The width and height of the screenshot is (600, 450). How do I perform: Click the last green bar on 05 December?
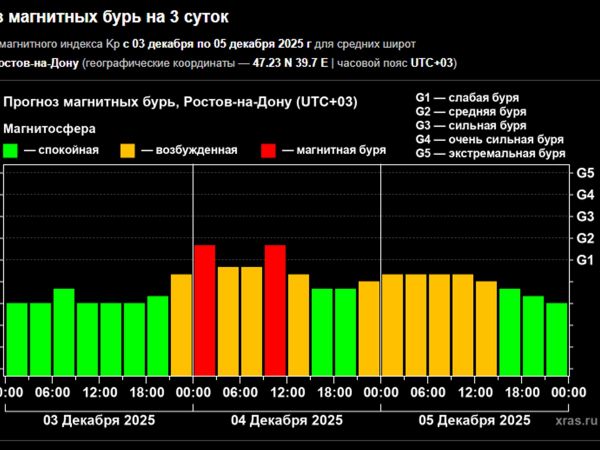[x=557, y=338]
